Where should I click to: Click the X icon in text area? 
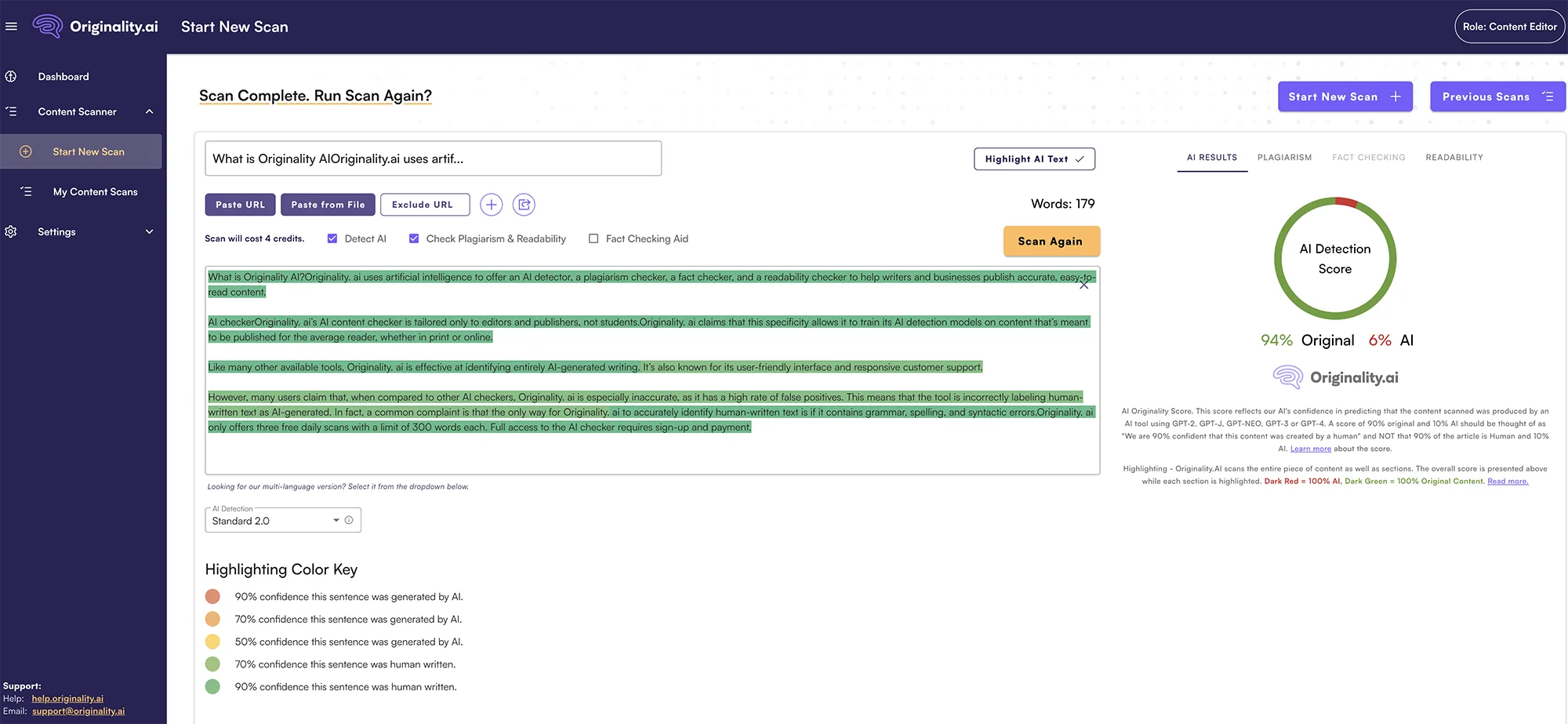(x=1083, y=285)
